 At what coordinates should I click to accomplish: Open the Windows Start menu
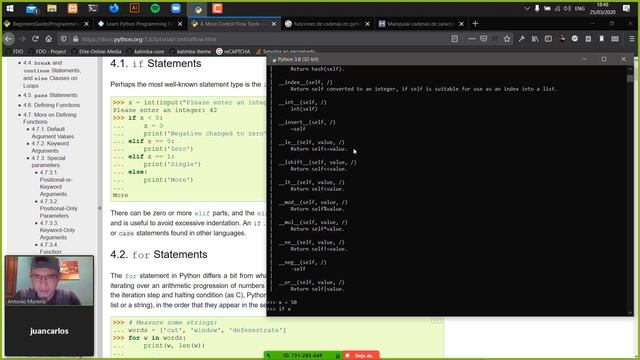coord(10,8)
